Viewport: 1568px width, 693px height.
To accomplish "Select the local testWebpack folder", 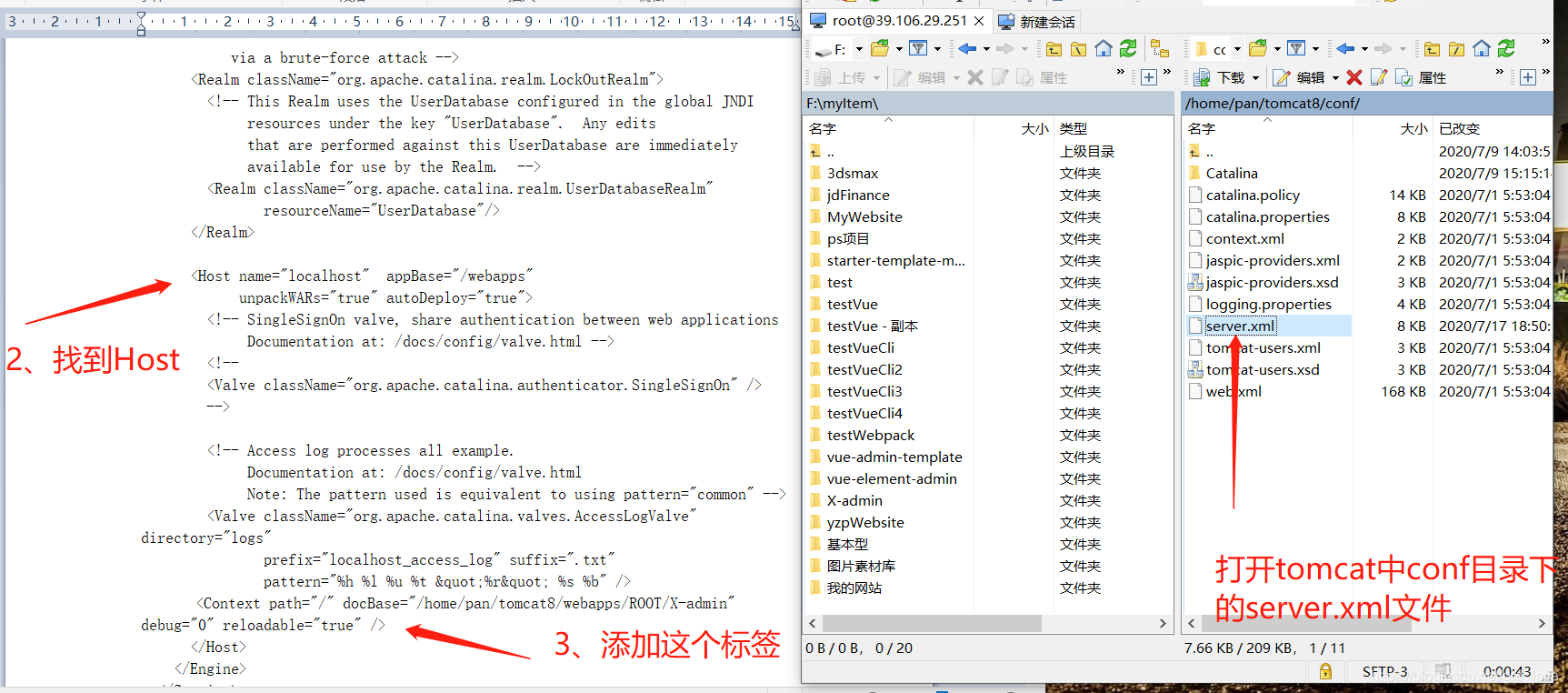I will (x=870, y=435).
